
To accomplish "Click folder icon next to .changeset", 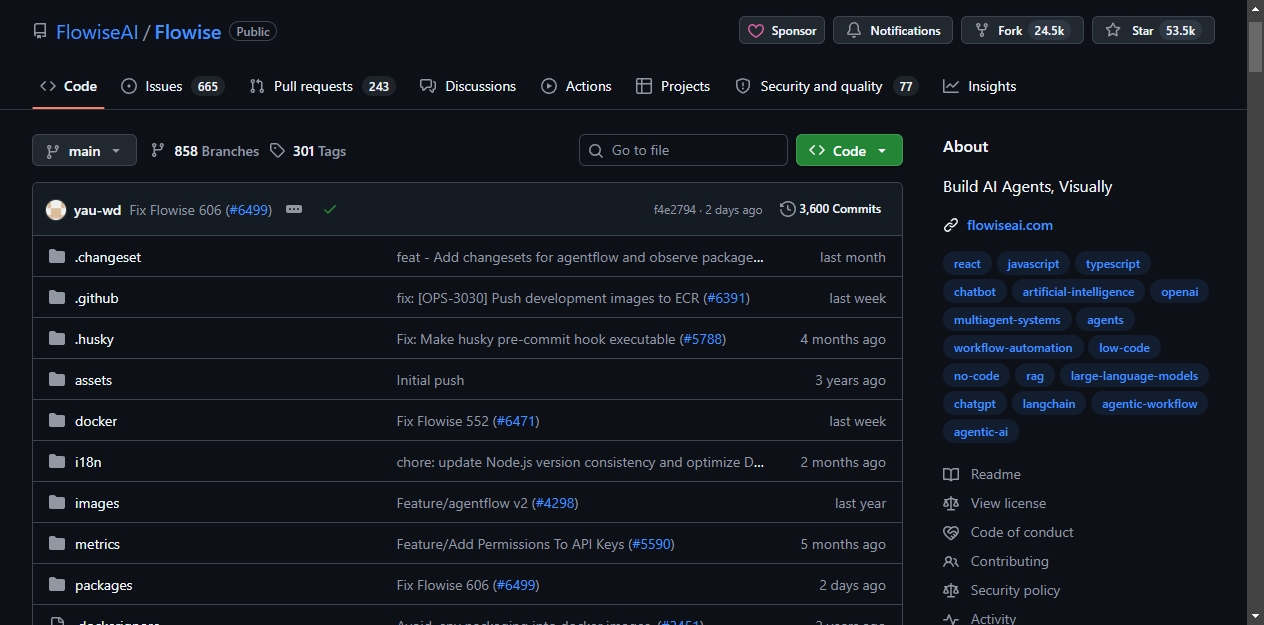I will click(56, 257).
